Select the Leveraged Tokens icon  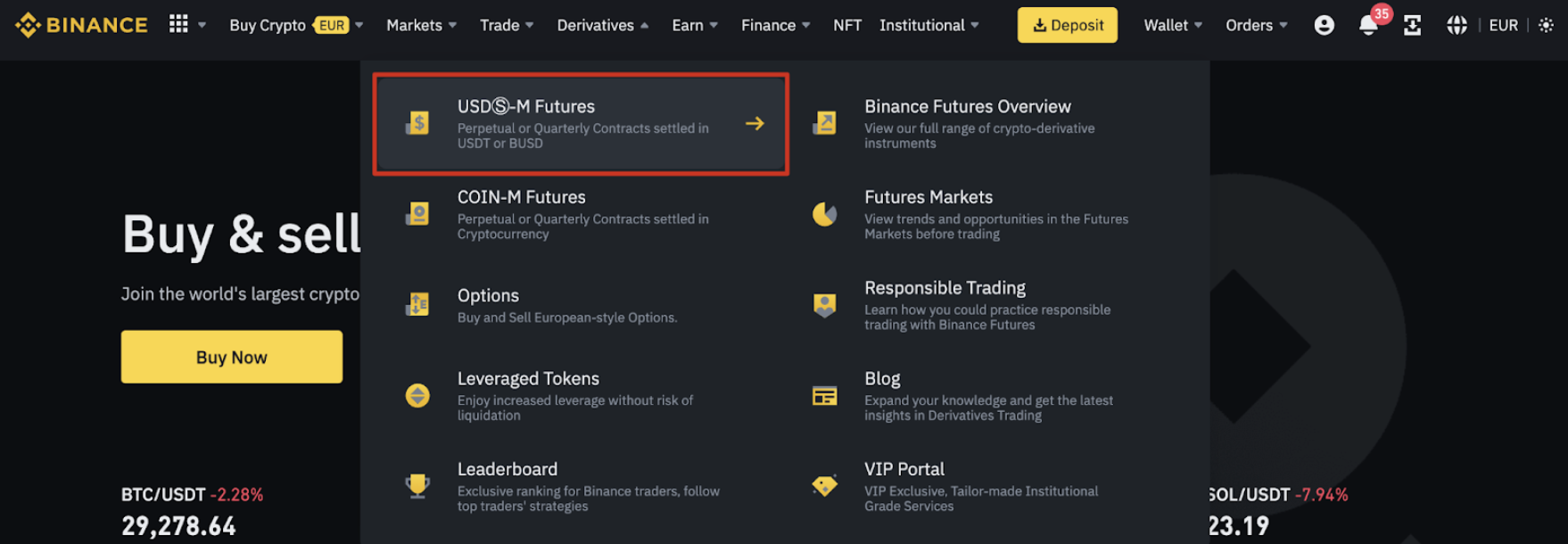pyautogui.click(x=418, y=394)
